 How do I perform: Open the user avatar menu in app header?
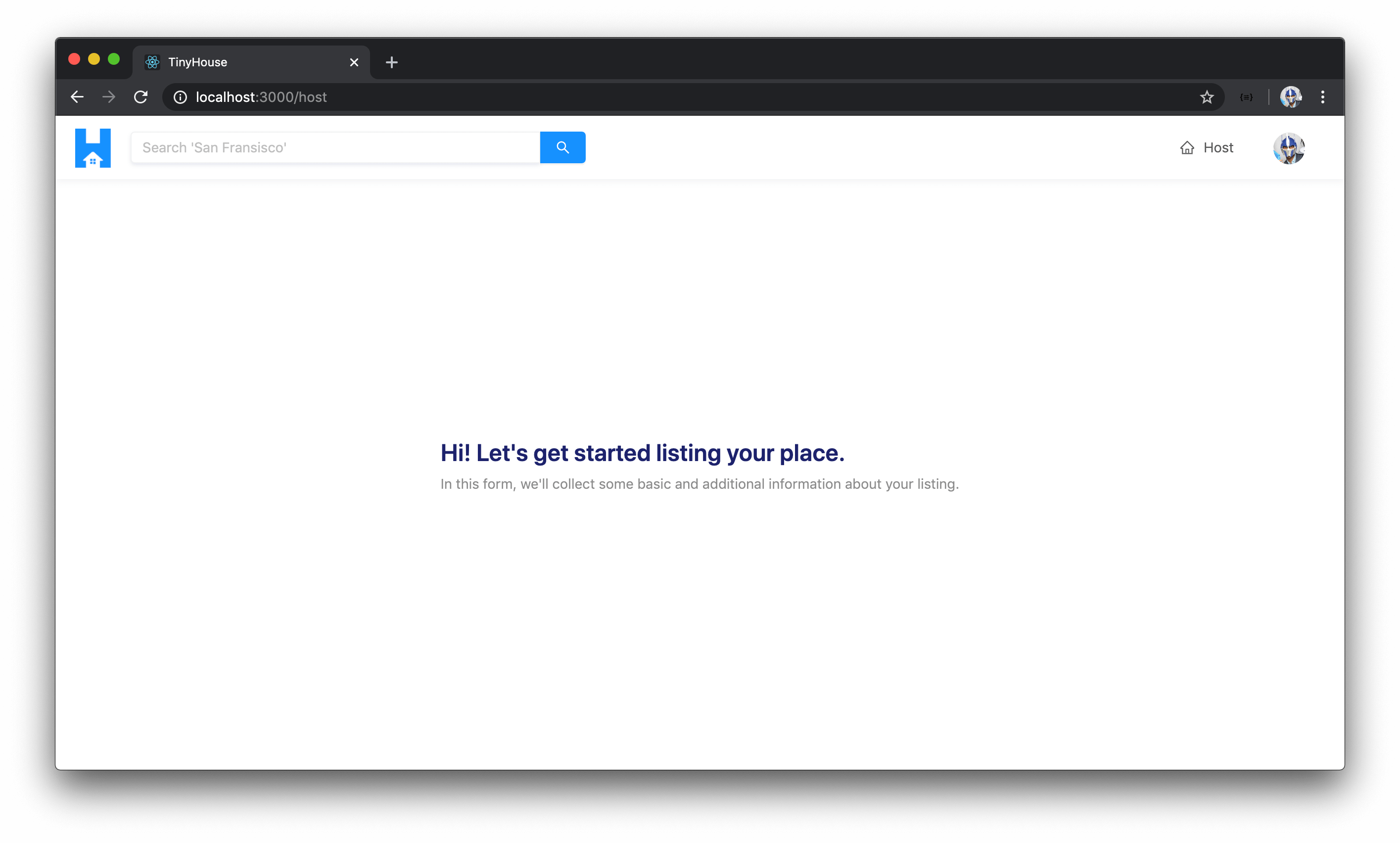(1289, 148)
